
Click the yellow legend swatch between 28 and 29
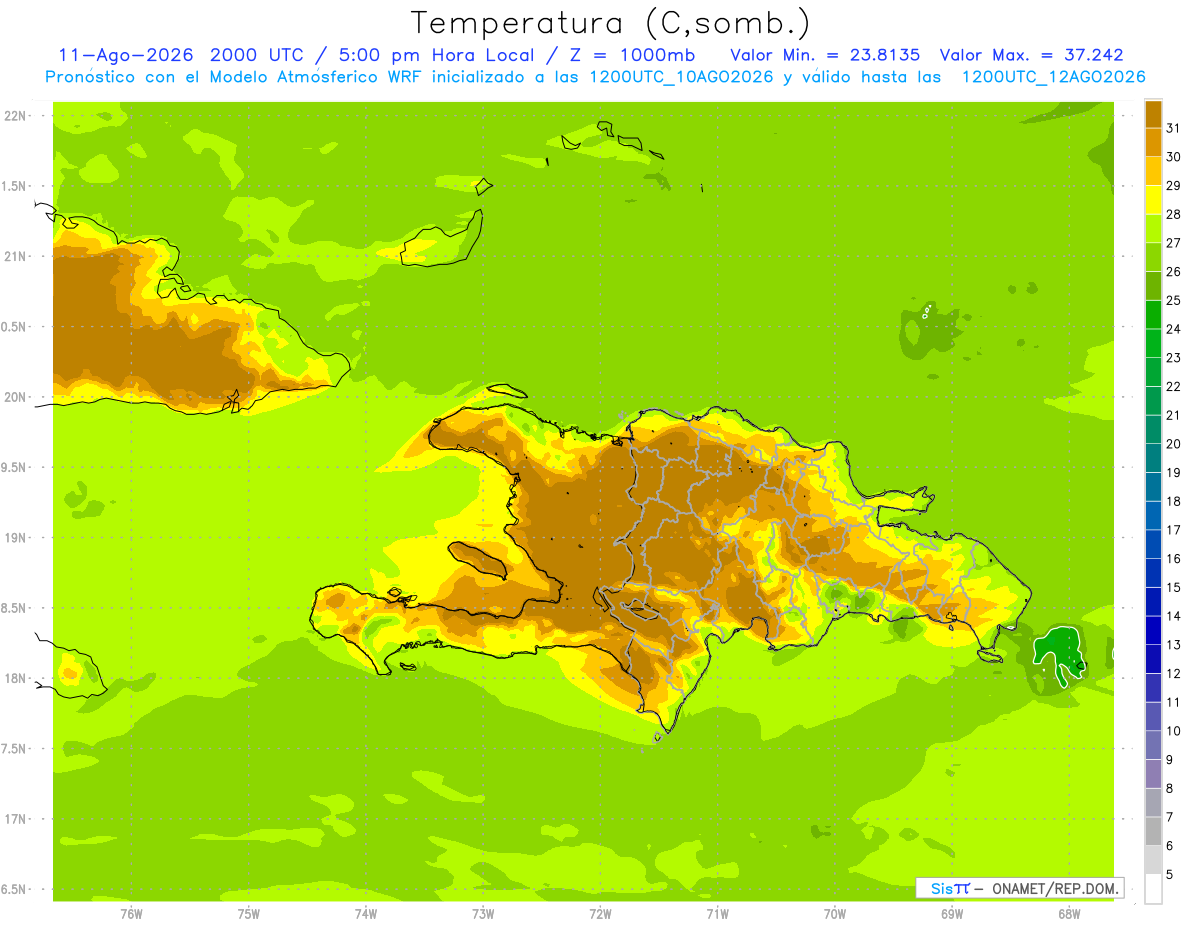pos(1153,200)
